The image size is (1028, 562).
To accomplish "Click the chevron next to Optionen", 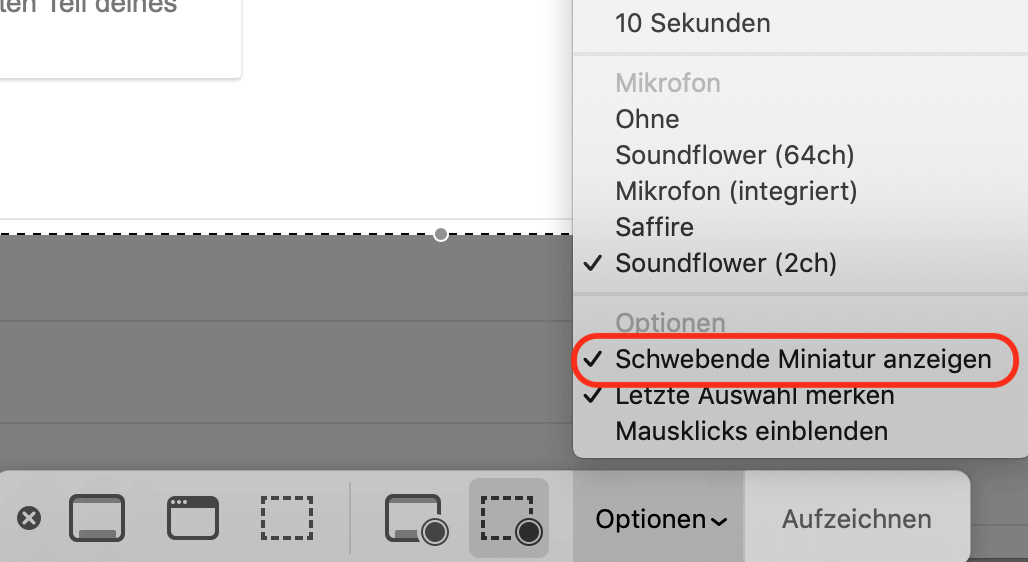I will [x=719, y=522].
